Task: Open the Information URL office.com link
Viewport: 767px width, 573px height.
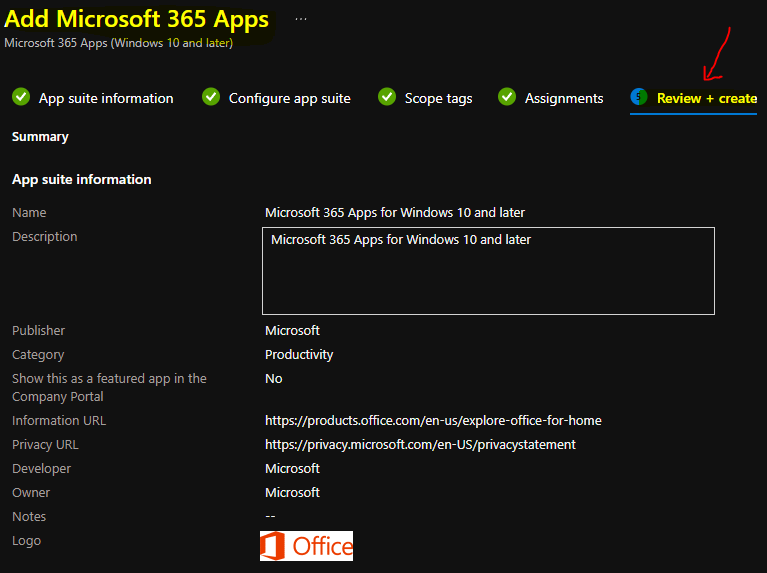Action: coord(433,420)
